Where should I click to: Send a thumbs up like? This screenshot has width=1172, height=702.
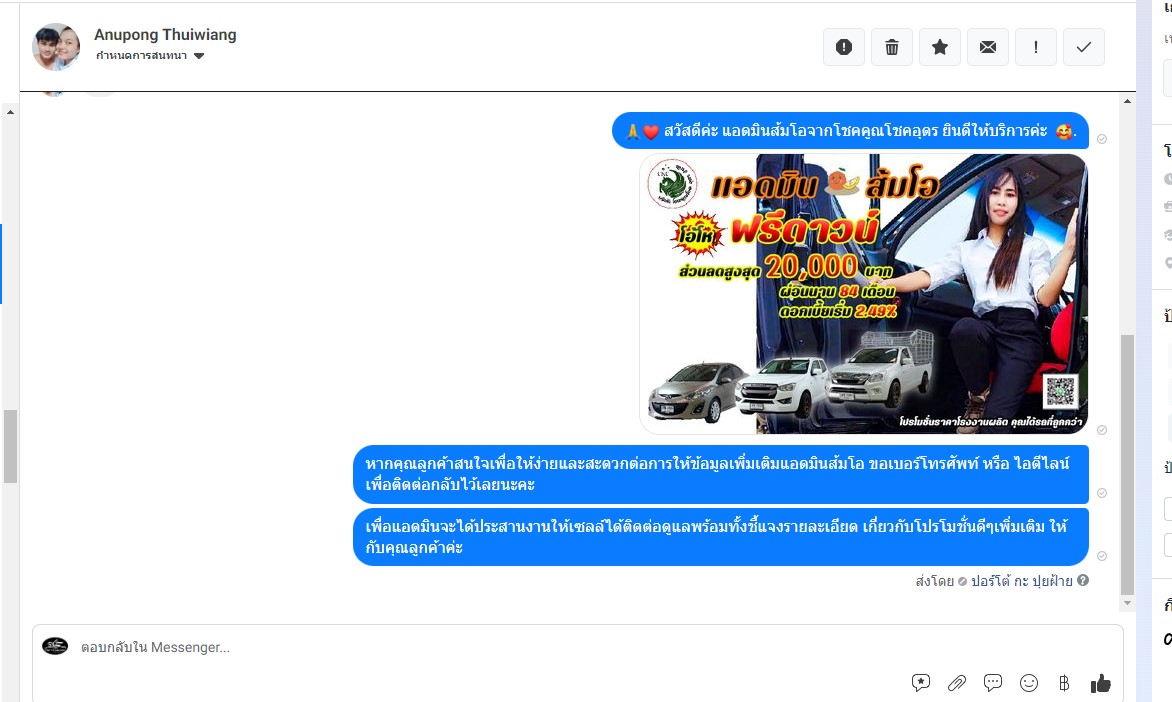click(x=1101, y=683)
